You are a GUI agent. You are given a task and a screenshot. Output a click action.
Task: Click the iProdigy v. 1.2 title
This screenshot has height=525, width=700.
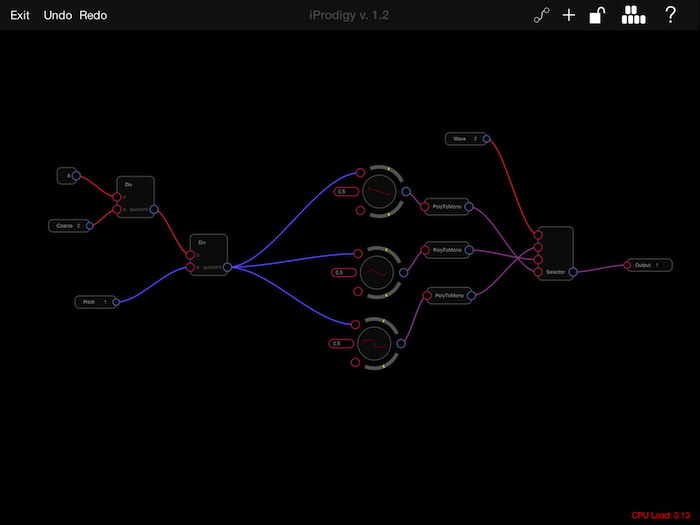click(x=349, y=15)
